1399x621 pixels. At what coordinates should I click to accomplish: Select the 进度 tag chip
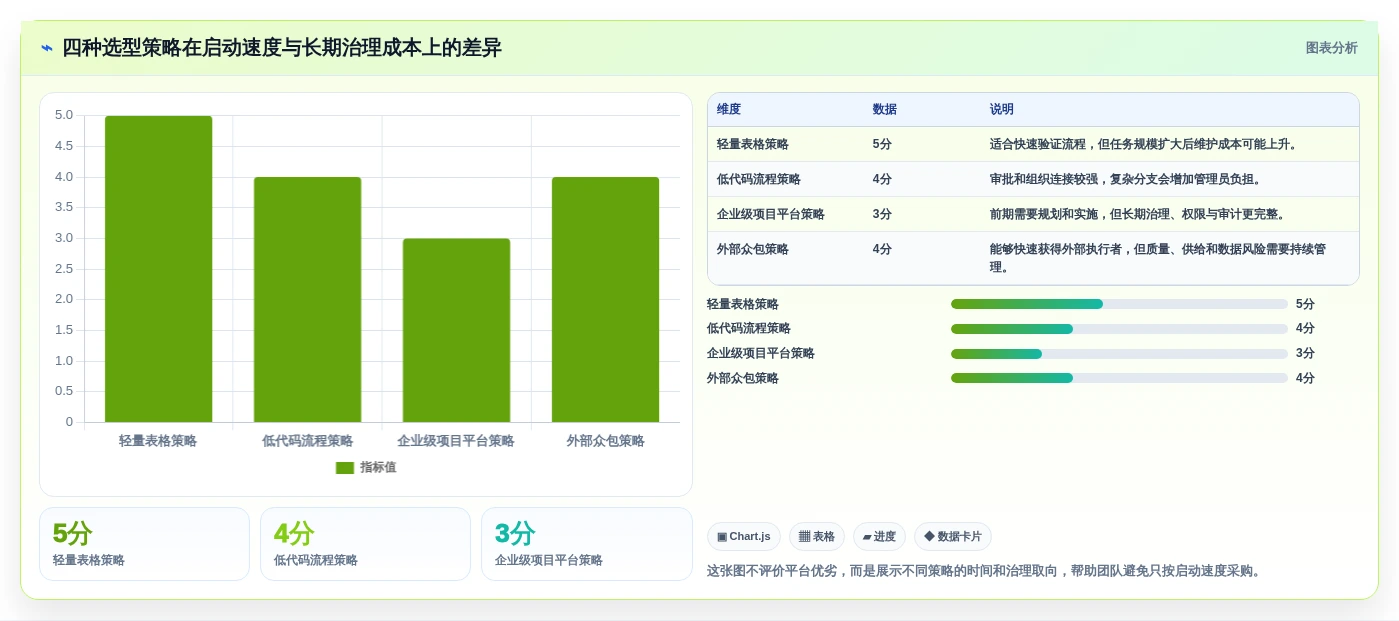point(879,537)
